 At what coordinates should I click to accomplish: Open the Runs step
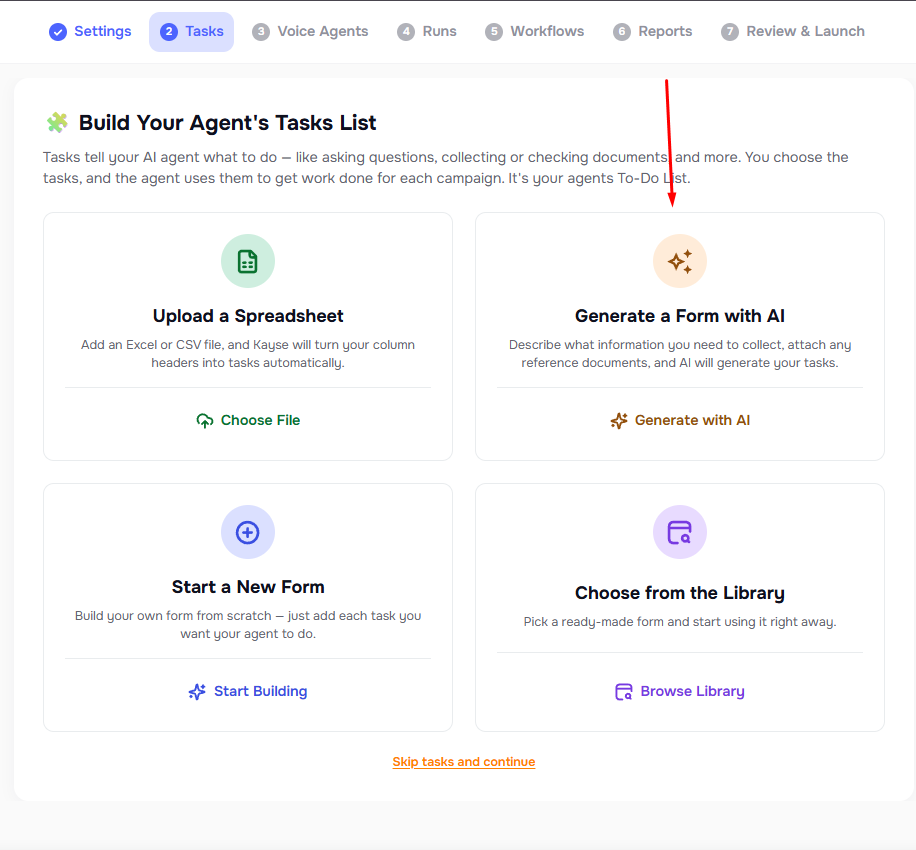tap(427, 31)
